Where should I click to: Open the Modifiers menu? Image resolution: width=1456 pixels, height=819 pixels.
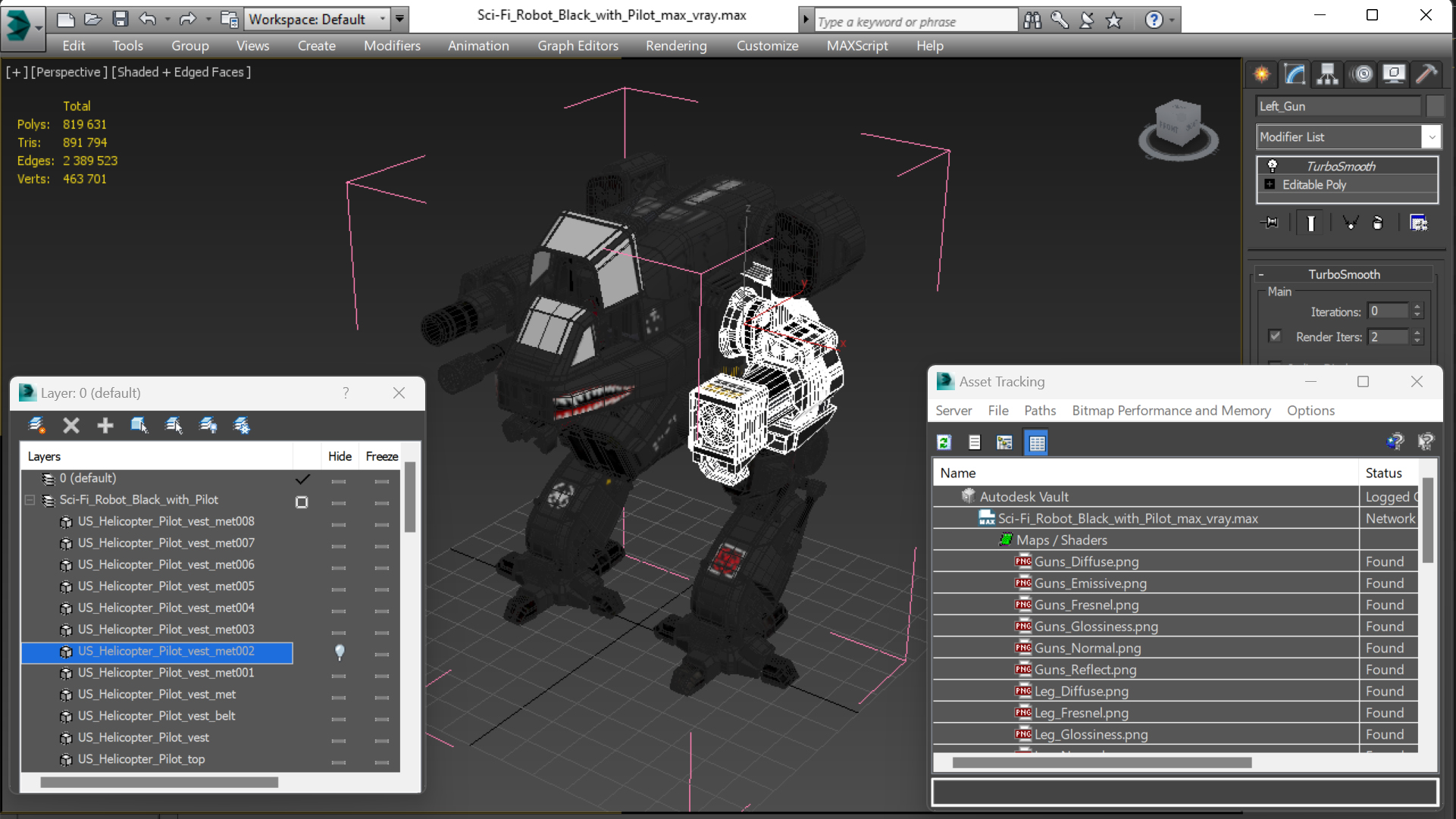(392, 46)
